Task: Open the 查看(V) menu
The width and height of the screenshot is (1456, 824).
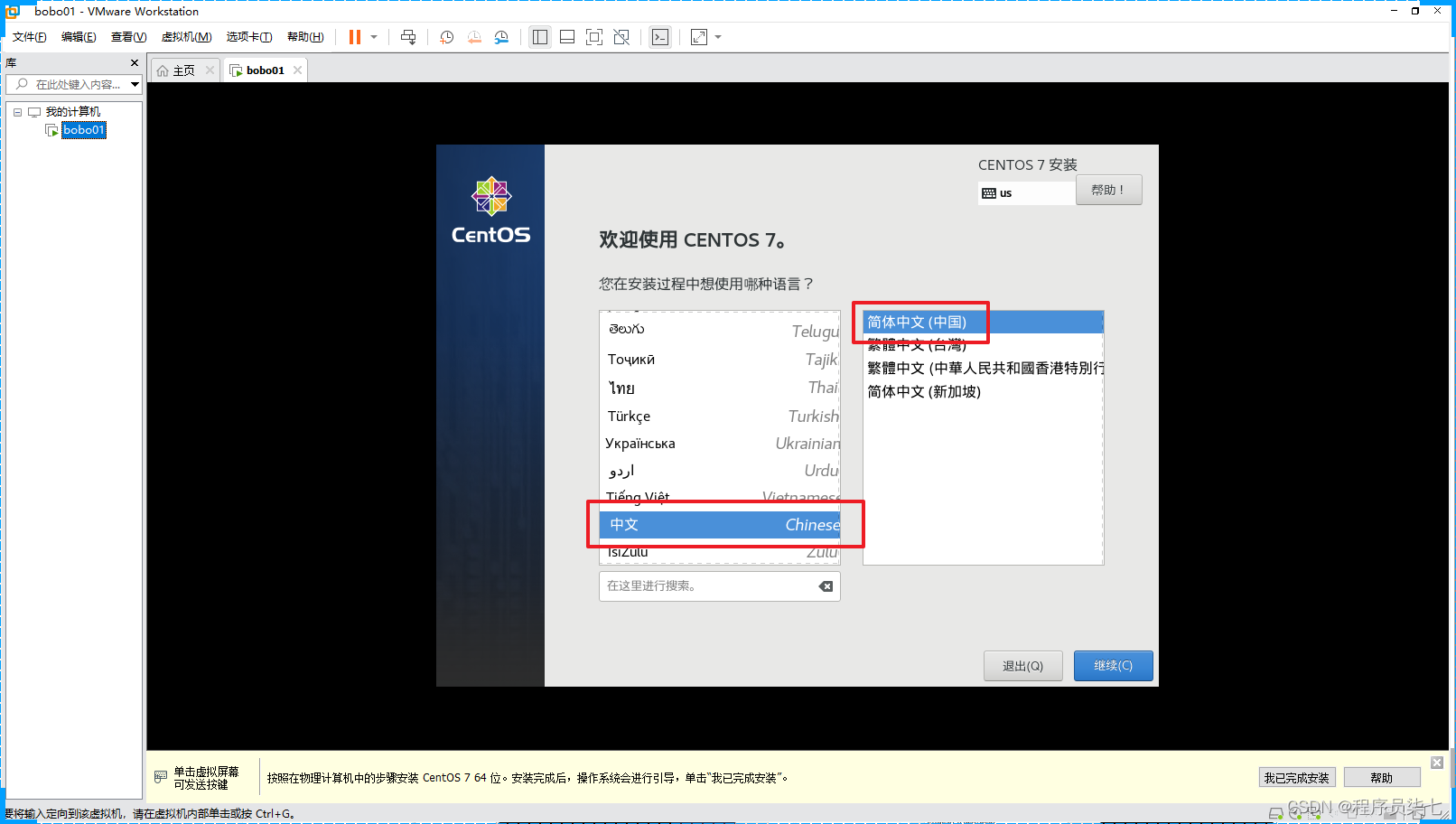Action: click(128, 37)
